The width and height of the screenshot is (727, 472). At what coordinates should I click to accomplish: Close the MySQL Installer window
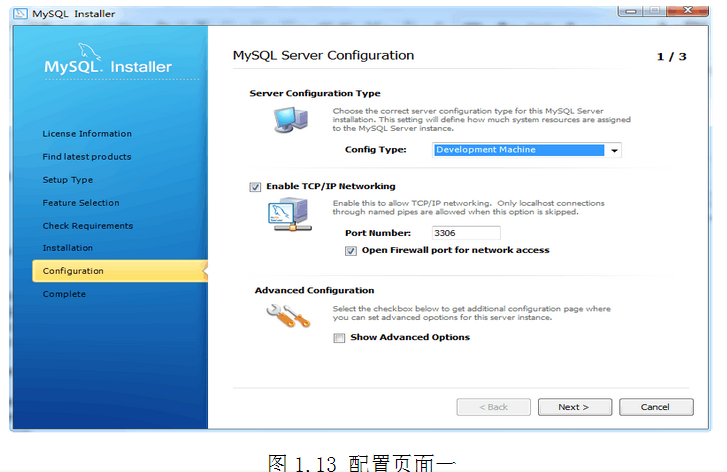tap(688, 10)
